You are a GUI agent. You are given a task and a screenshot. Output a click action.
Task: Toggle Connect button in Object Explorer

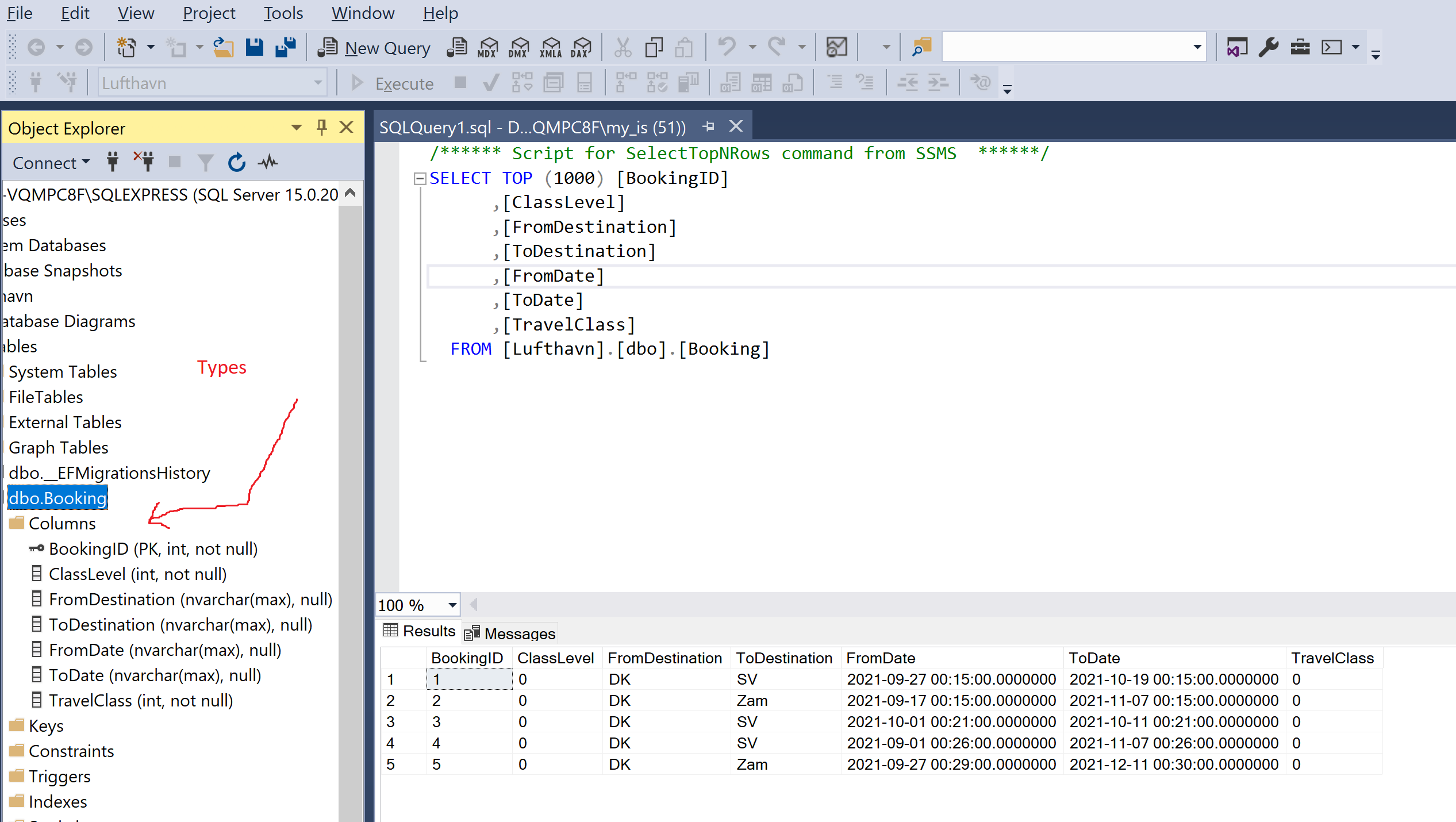point(48,161)
